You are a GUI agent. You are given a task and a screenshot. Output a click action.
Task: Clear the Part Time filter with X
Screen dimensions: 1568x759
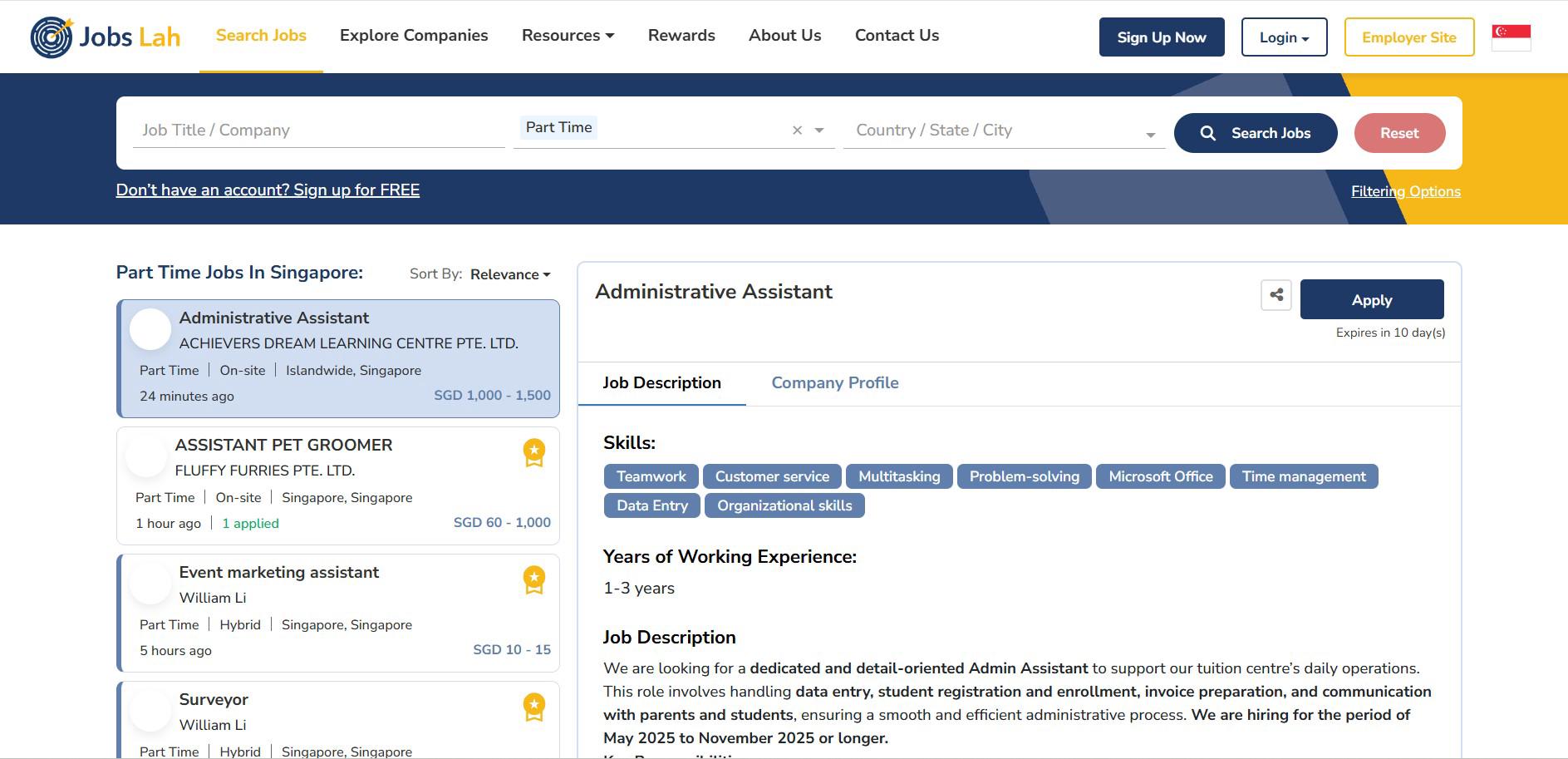(797, 131)
